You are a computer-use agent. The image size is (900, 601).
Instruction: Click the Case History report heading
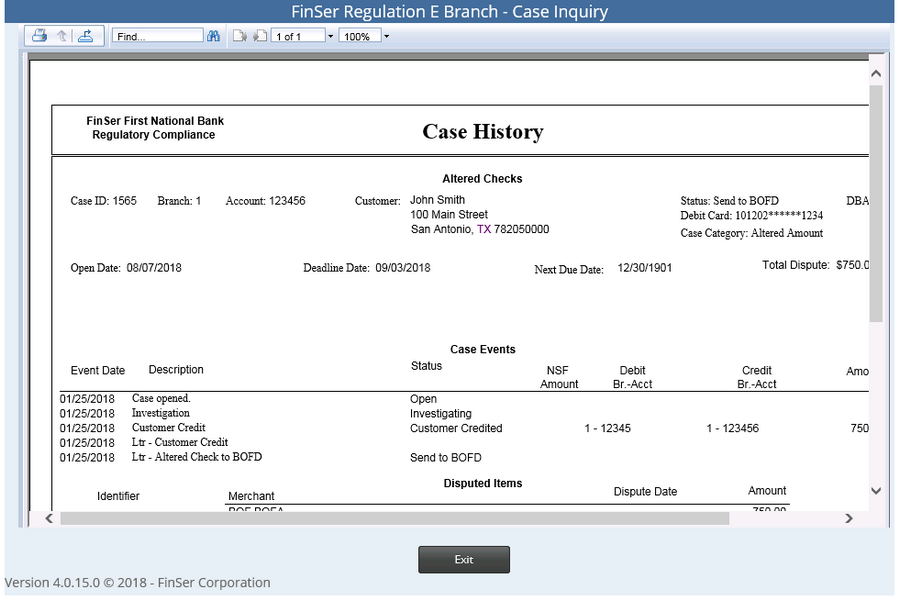click(x=482, y=132)
